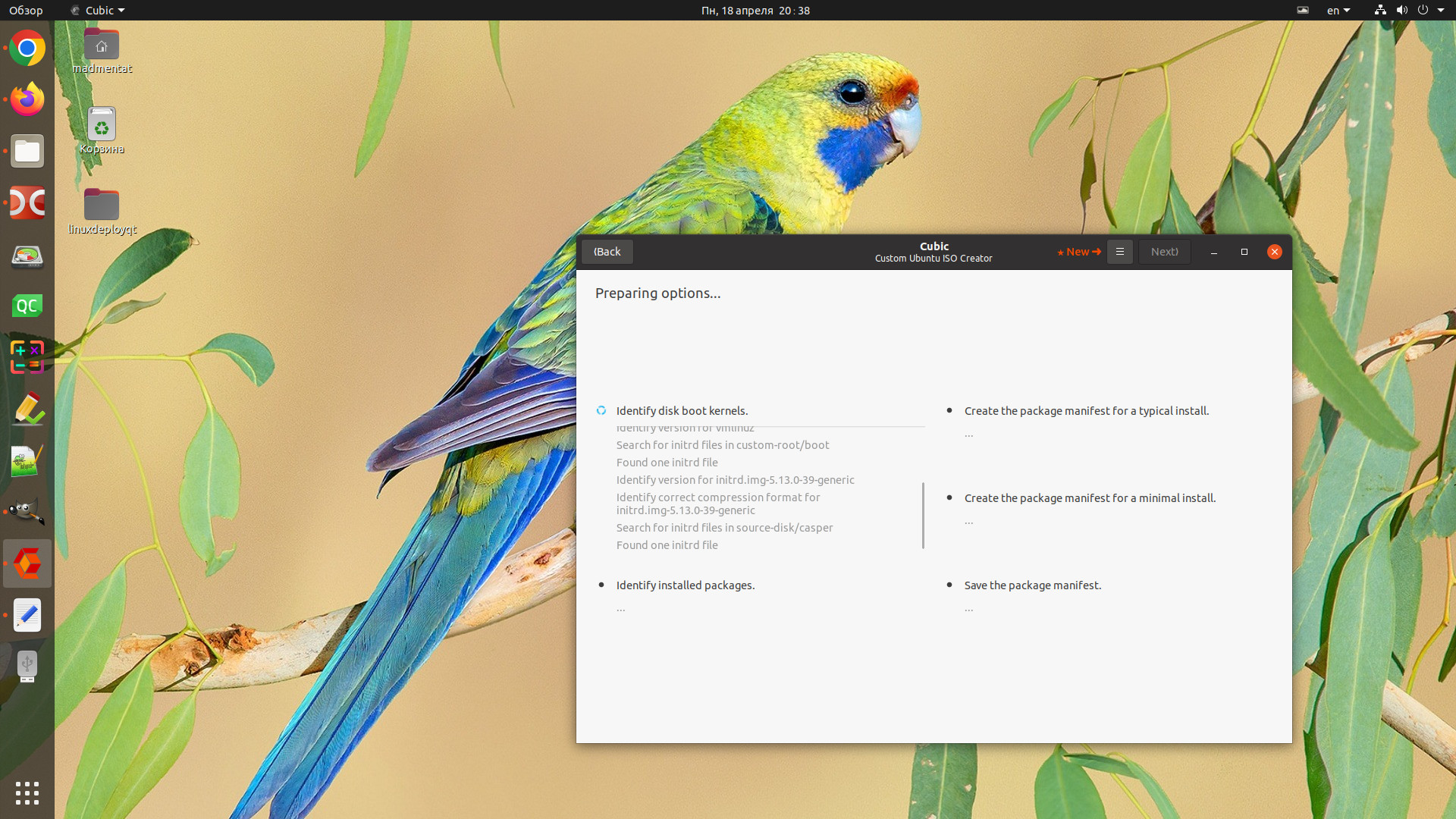Open the image editor dock icon below the pencil
The height and width of the screenshot is (819, 1456).
coord(27,460)
